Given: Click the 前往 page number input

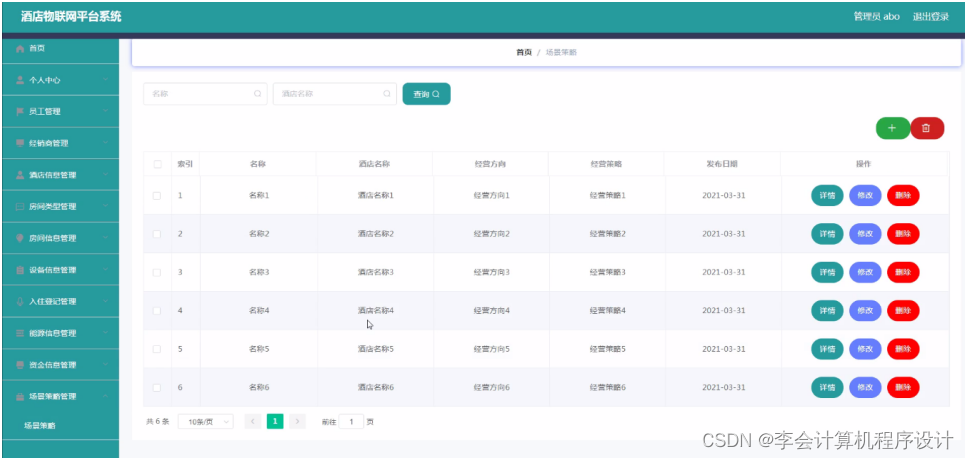Looking at the screenshot, I should 351,421.
